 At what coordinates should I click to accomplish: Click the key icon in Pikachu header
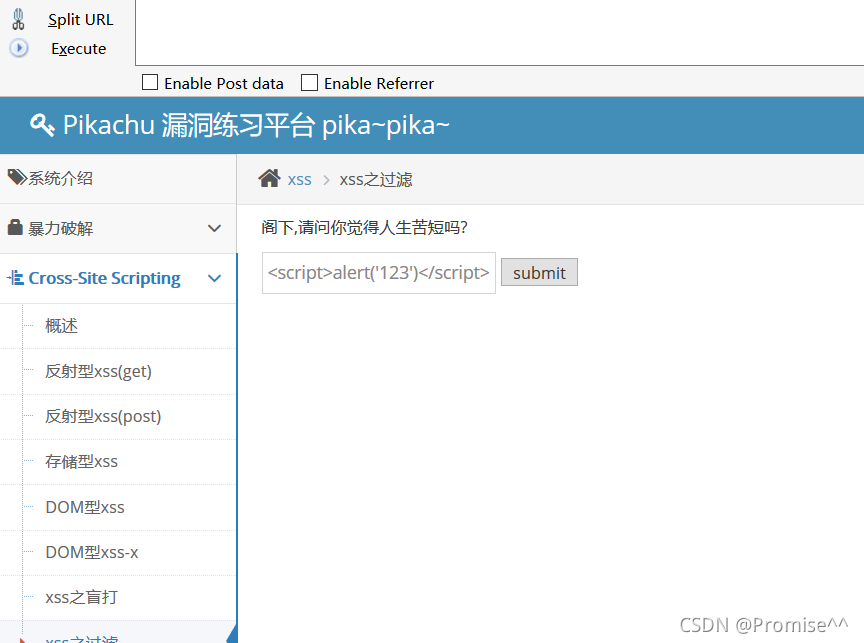pos(42,125)
